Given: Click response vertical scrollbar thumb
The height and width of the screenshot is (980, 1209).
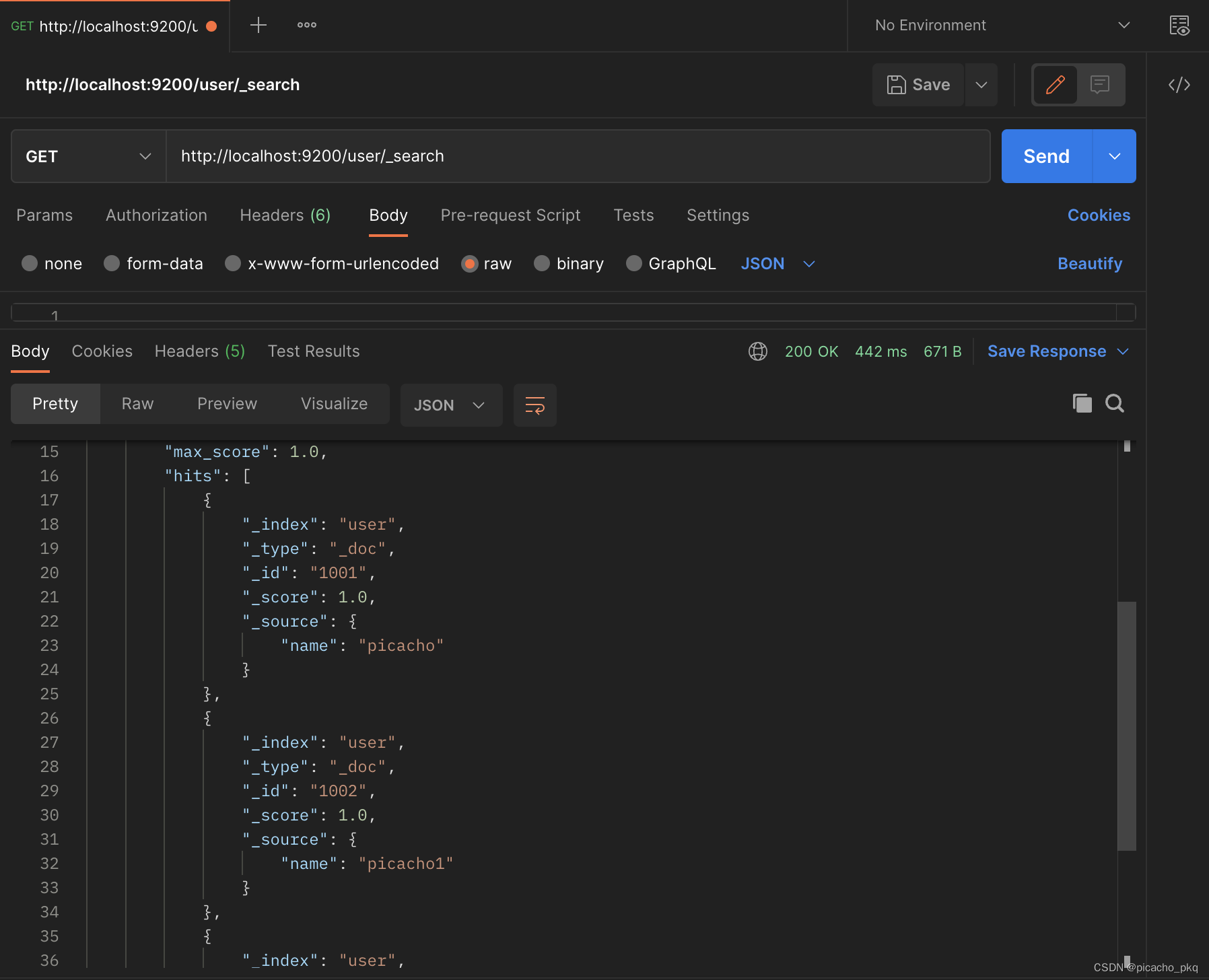Looking at the screenshot, I should (1127, 726).
